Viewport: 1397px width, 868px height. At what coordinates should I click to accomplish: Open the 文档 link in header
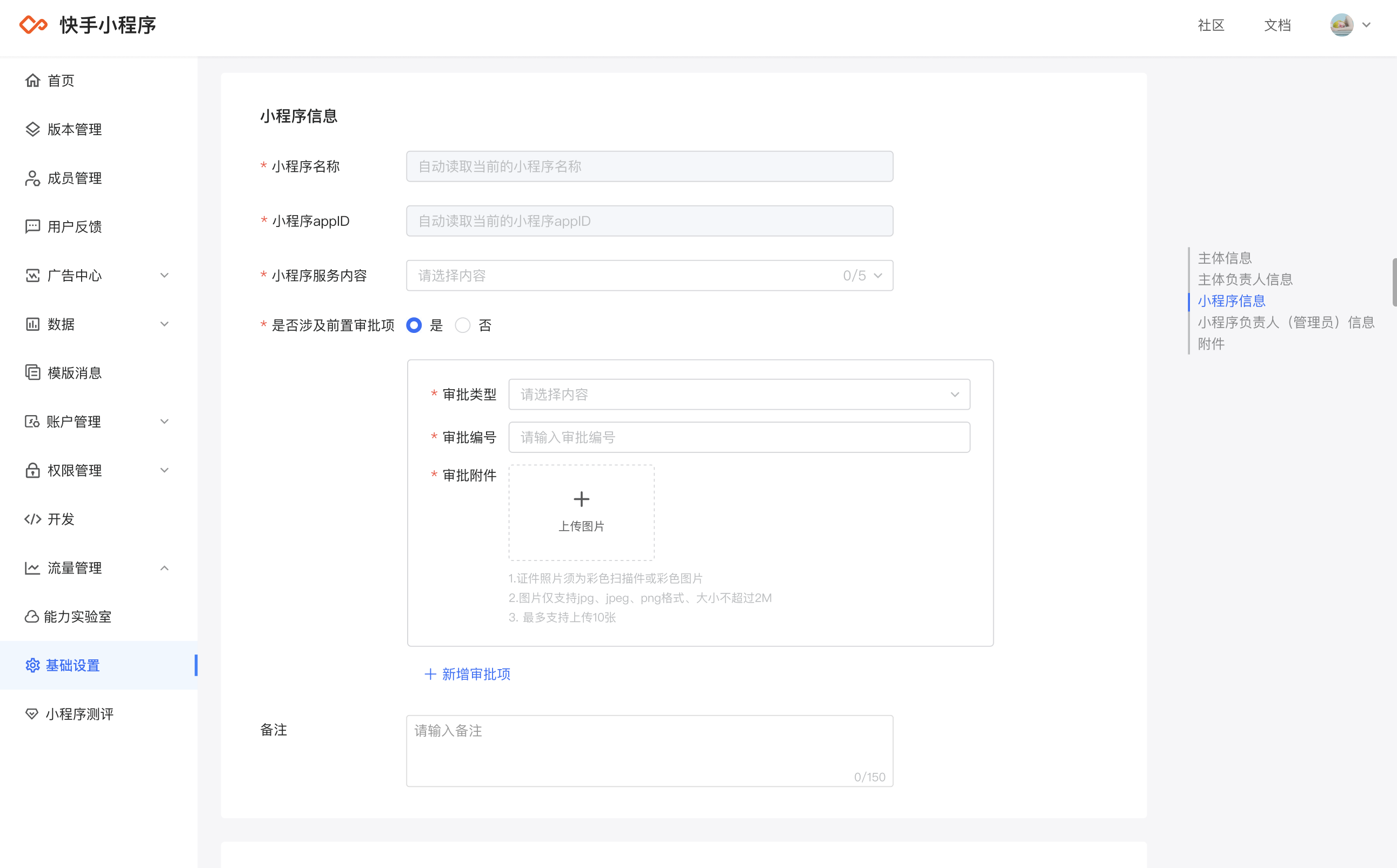pos(1278,25)
